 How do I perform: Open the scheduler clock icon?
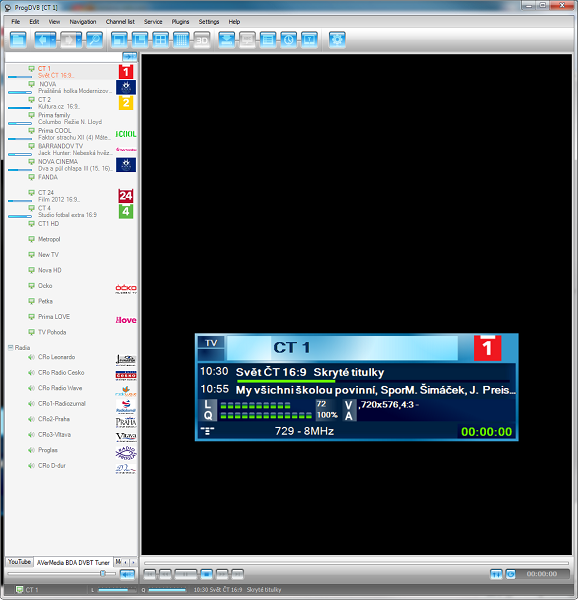pyautogui.click(x=289, y=39)
